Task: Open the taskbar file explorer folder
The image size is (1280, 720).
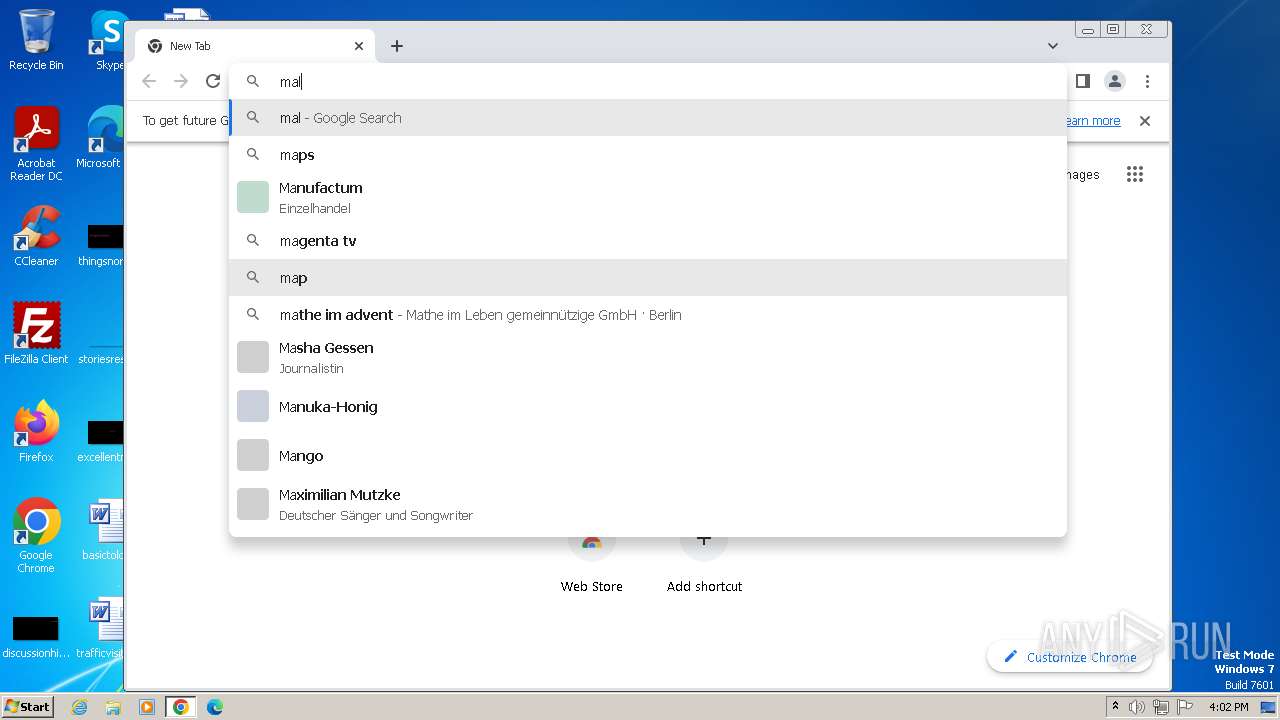Action: [x=113, y=707]
